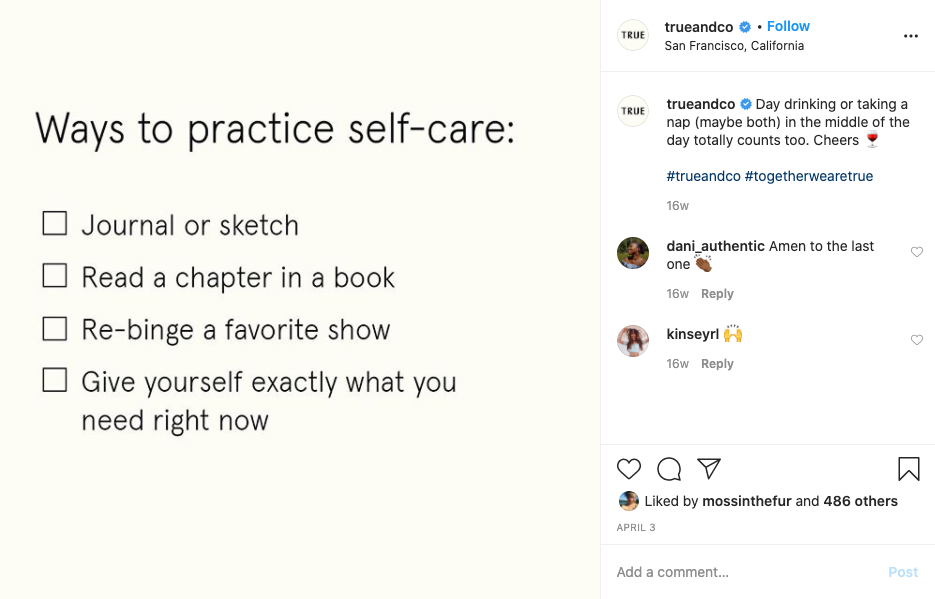Open the #trueandco hashtag
The width and height of the screenshot is (935, 599).
[703, 176]
